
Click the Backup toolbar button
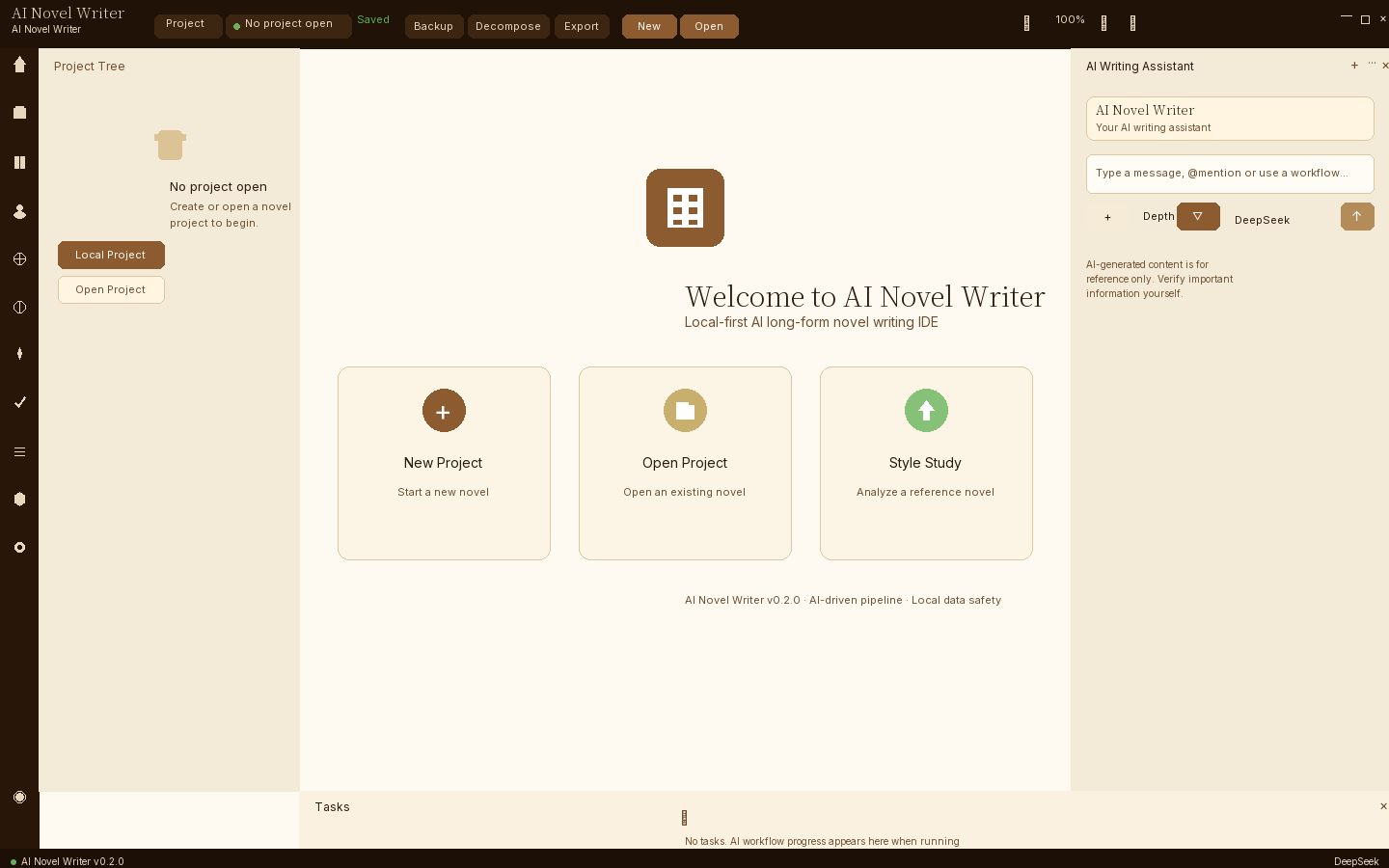coord(434,26)
